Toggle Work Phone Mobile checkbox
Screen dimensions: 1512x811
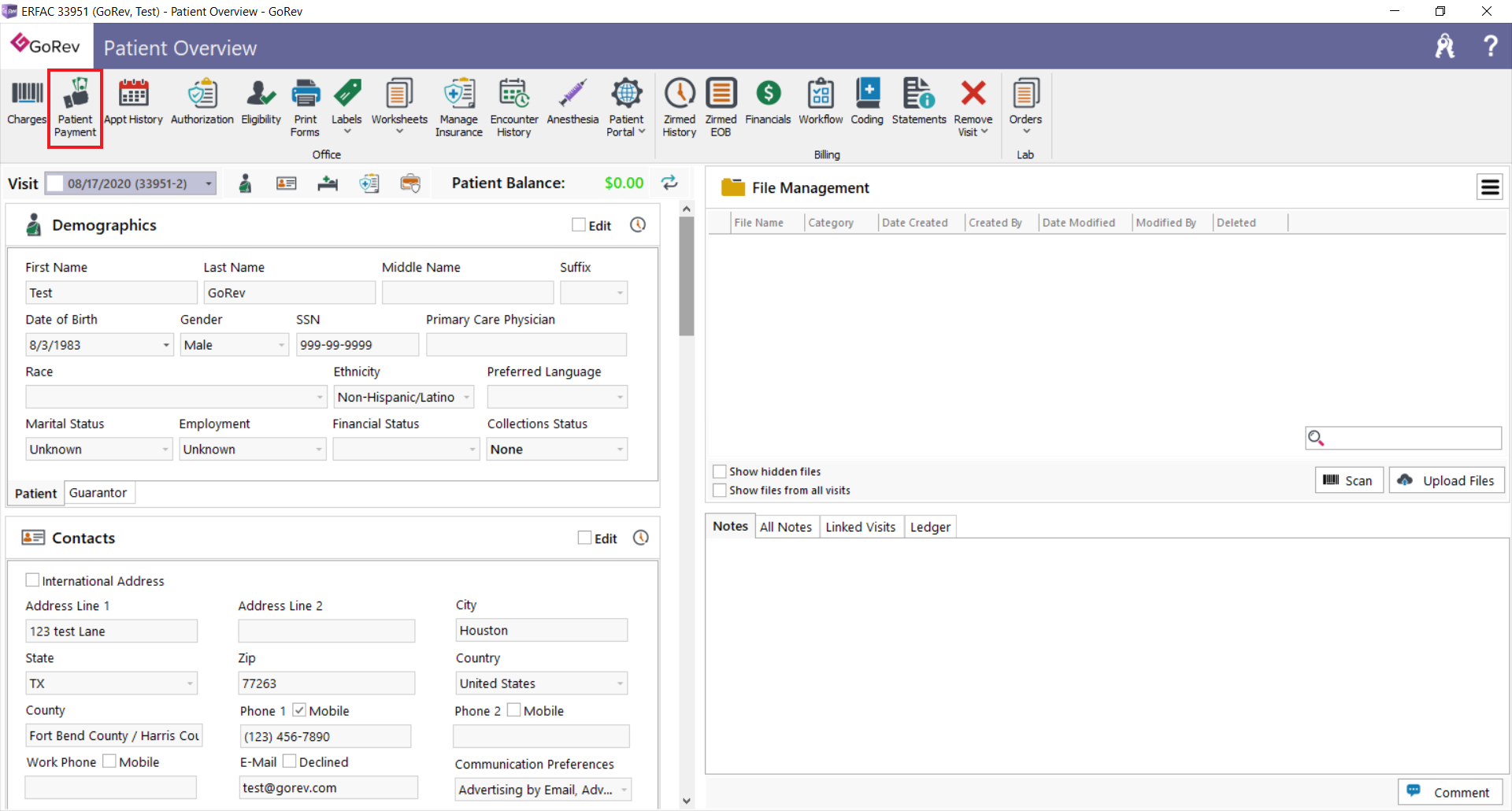click(x=109, y=761)
